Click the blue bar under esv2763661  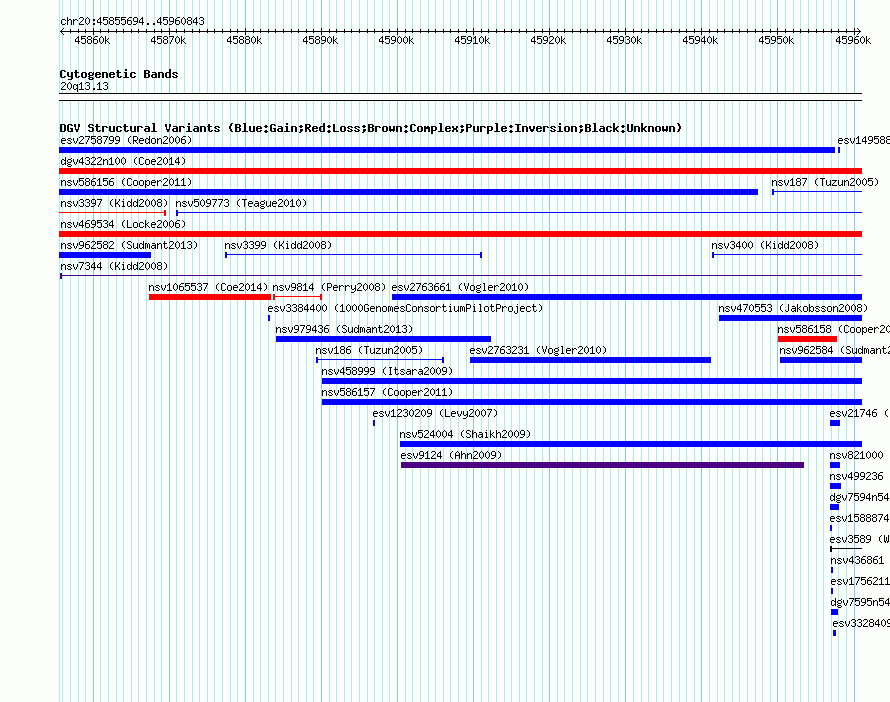click(x=627, y=297)
